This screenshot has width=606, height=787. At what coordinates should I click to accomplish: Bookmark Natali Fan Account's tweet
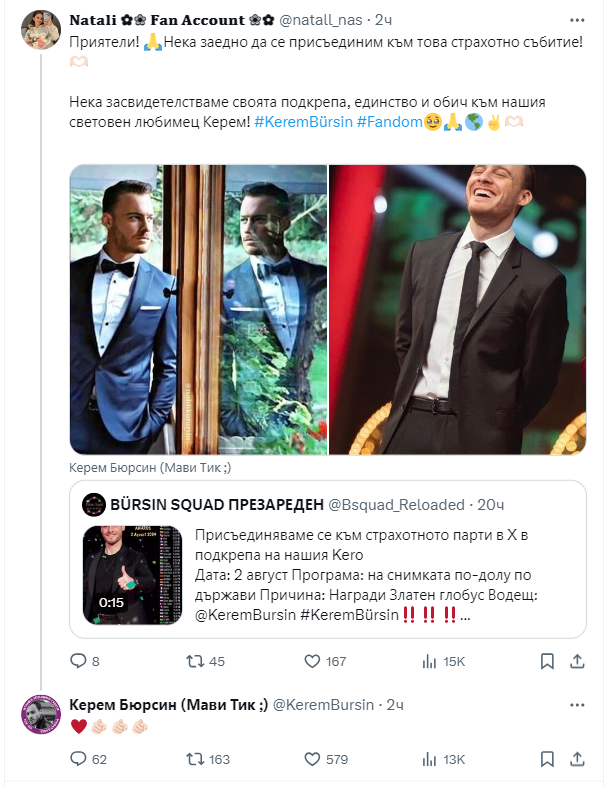coord(546,661)
